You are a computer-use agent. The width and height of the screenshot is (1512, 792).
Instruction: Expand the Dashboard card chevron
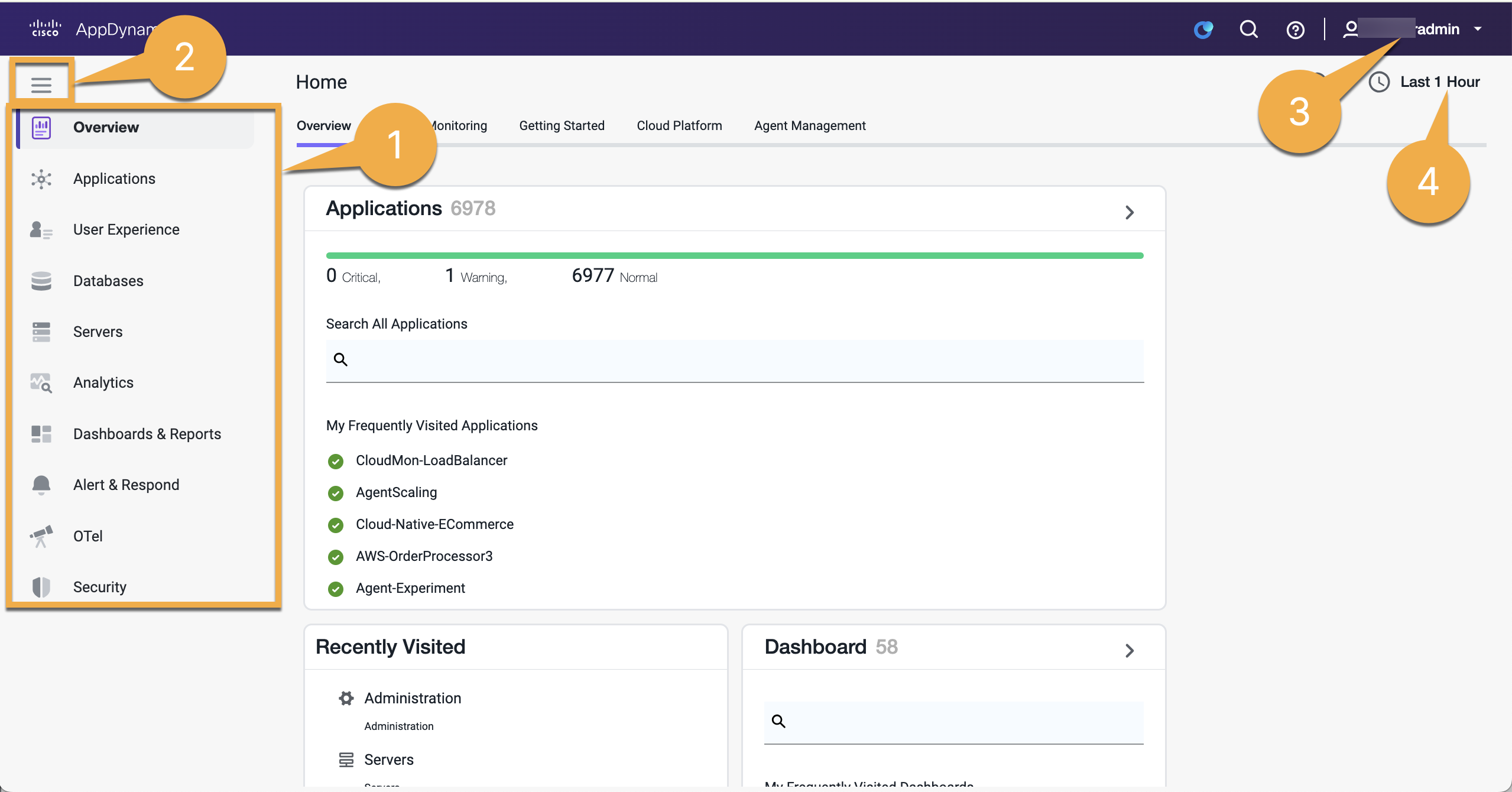pos(1129,651)
